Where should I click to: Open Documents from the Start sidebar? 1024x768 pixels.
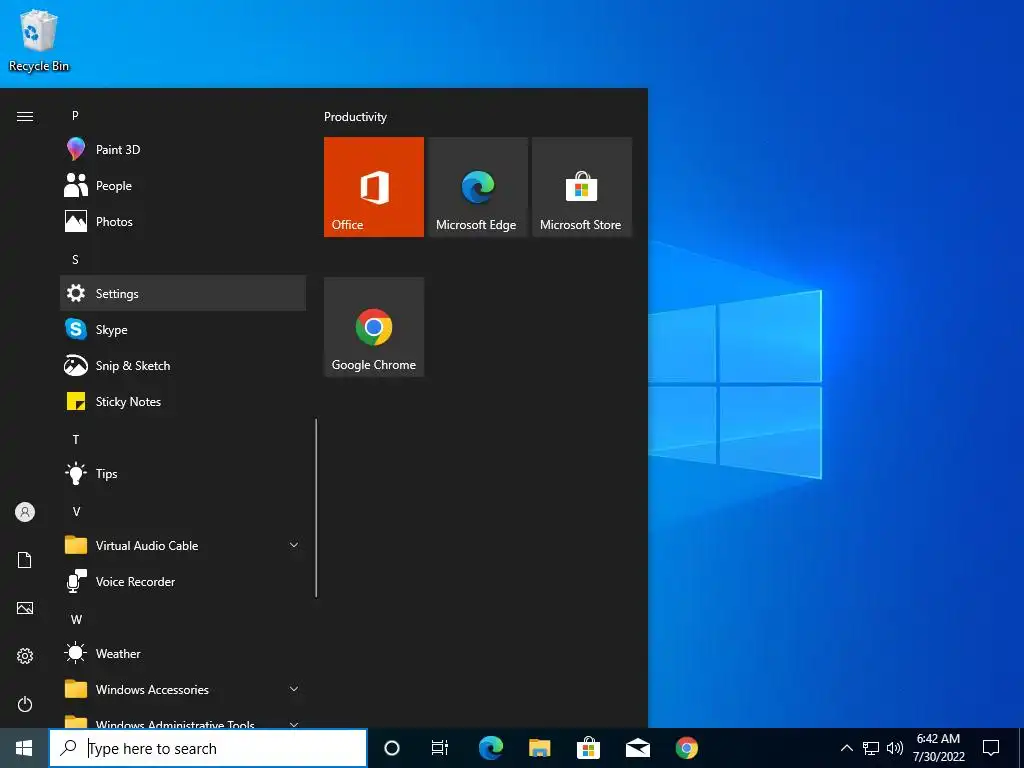tap(25, 560)
